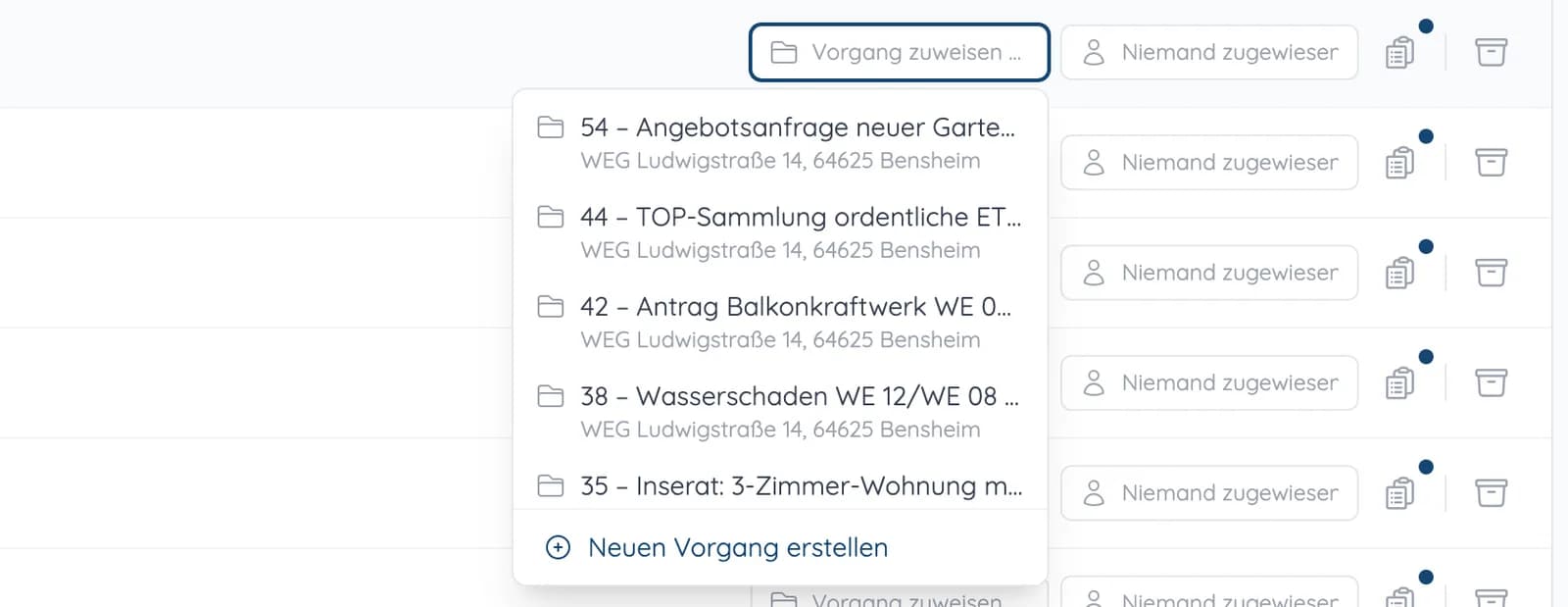The height and width of the screenshot is (607, 1568).
Task: Click archive box icon in second row
Action: (1491, 162)
